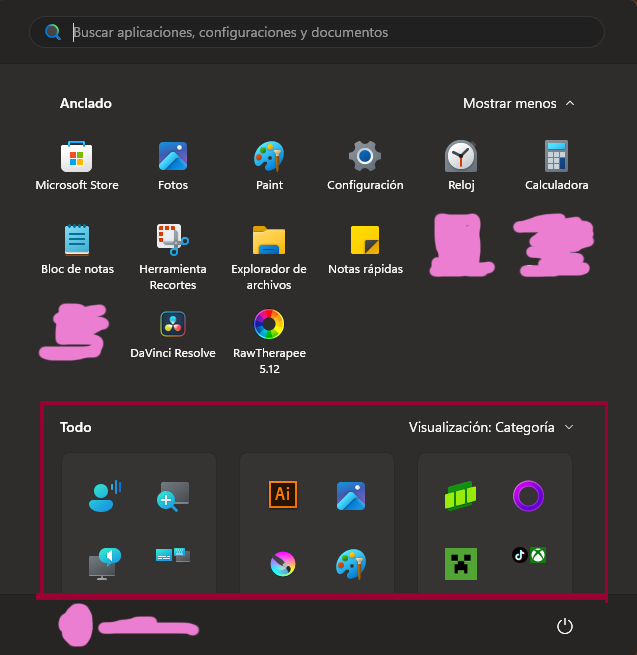Open Microsoft Store from pinned apps
This screenshot has width=637, height=655.
(77, 166)
